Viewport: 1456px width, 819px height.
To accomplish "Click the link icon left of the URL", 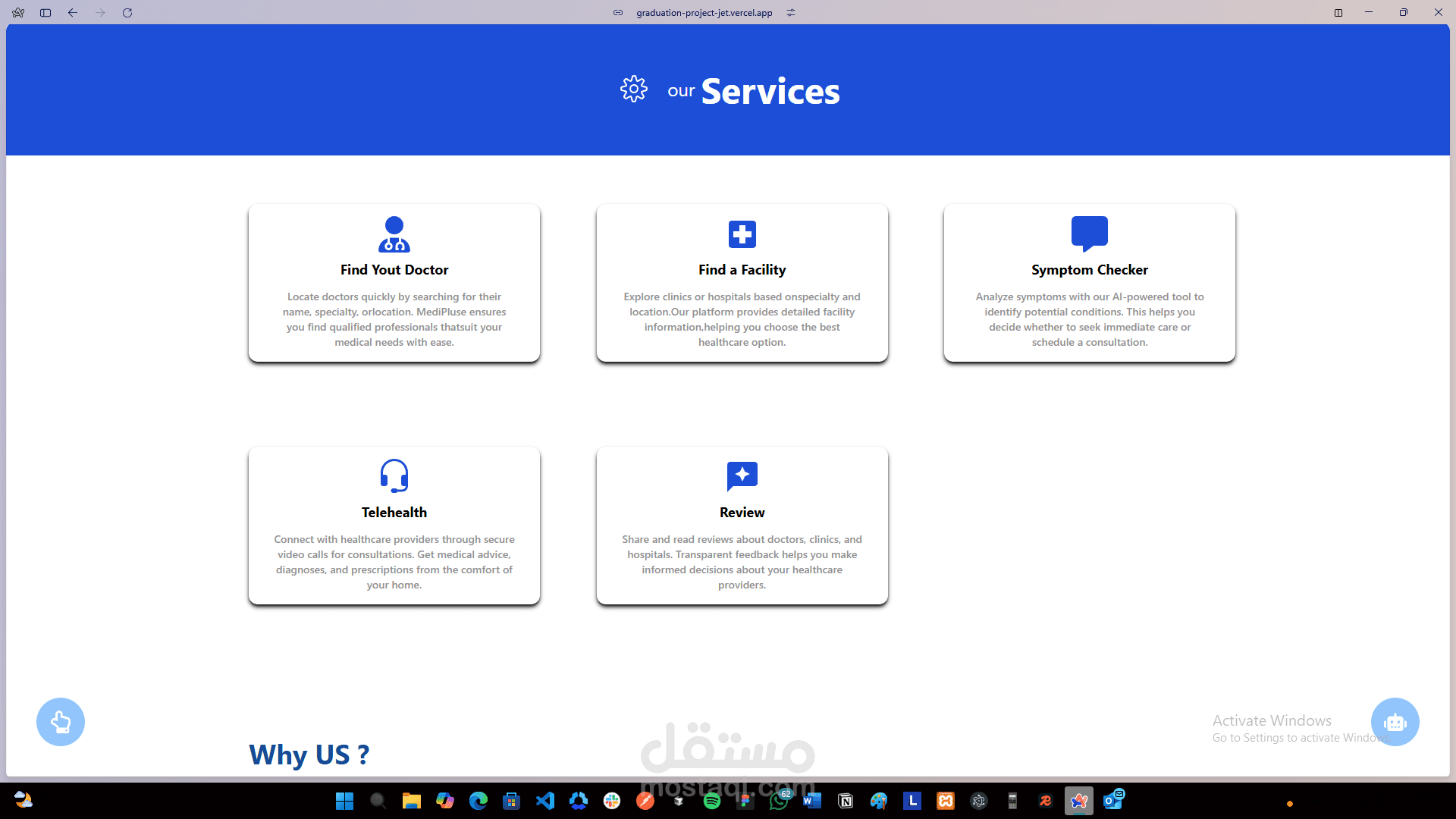I will point(618,13).
